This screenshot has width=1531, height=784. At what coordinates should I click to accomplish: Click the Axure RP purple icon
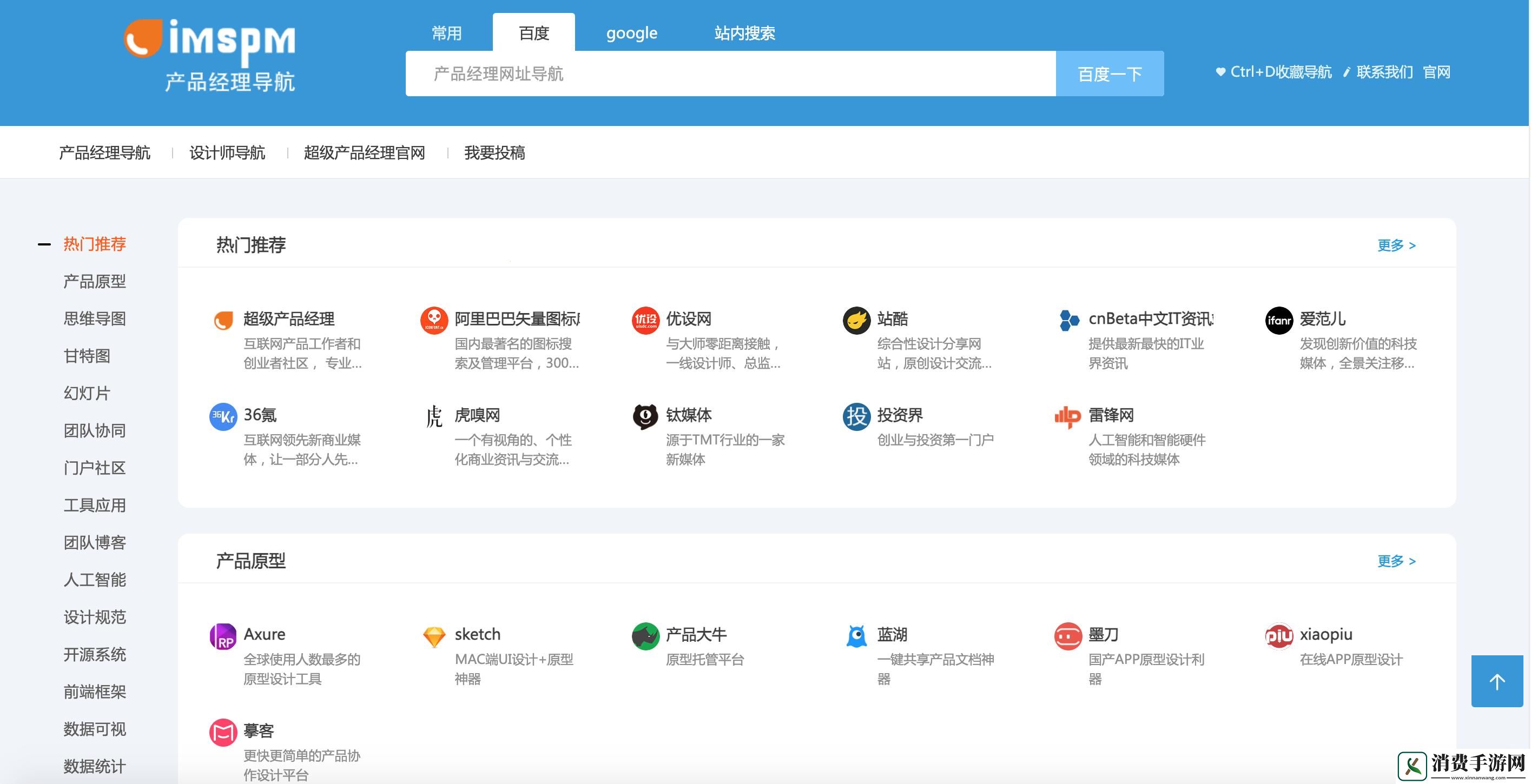pos(223,637)
